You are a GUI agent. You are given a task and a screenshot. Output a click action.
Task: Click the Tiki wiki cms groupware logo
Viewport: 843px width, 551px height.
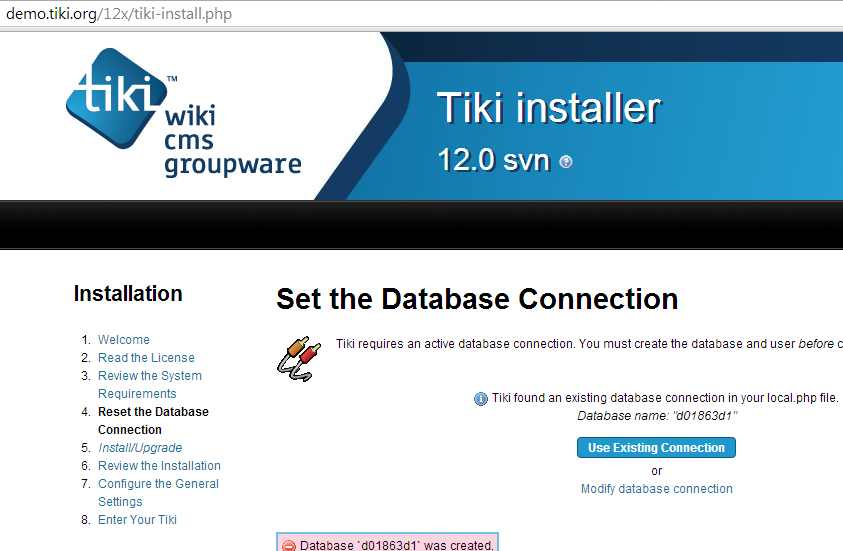183,113
